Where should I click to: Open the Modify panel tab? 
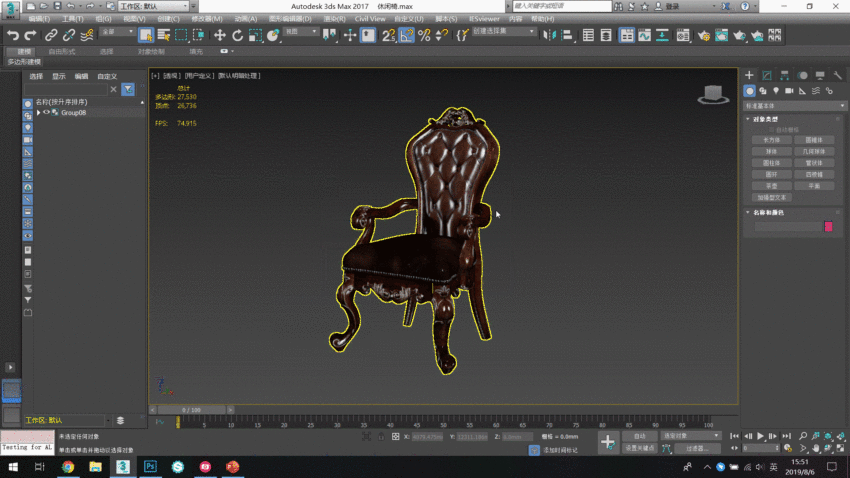coord(767,75)
